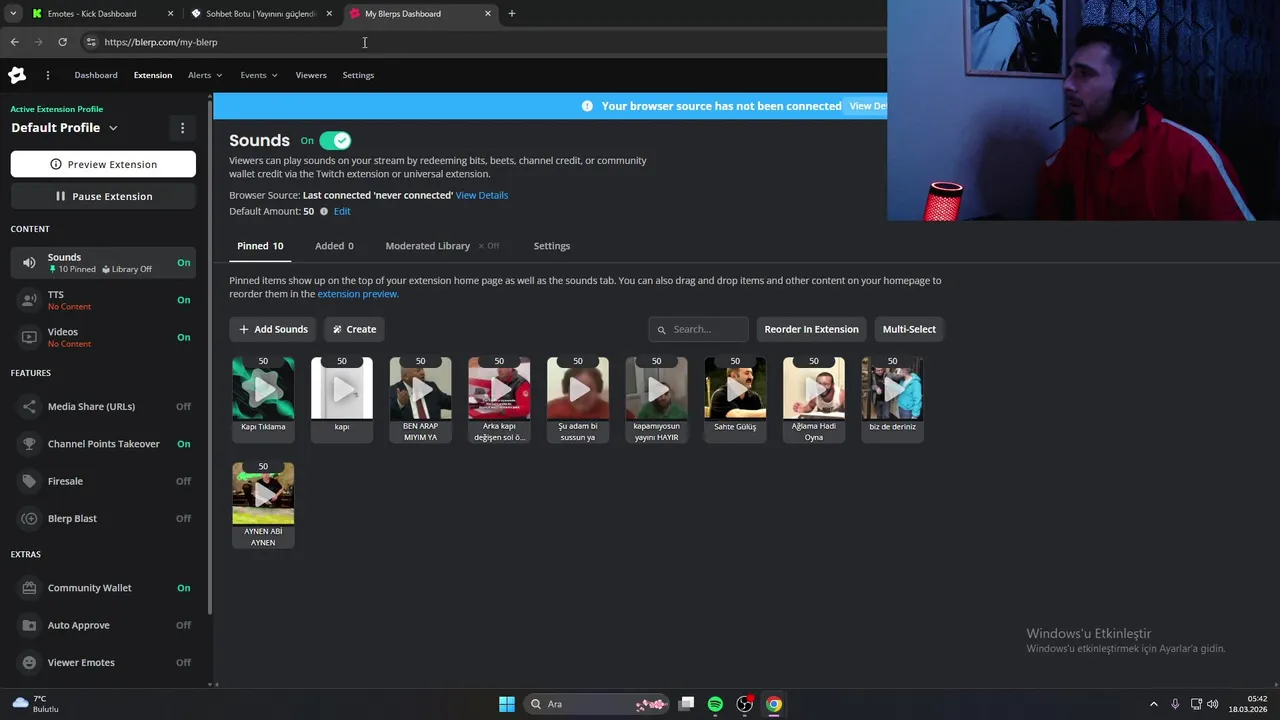Open the browser tab search dropdown
This screenshot has width=1280, height=720.
13,14
